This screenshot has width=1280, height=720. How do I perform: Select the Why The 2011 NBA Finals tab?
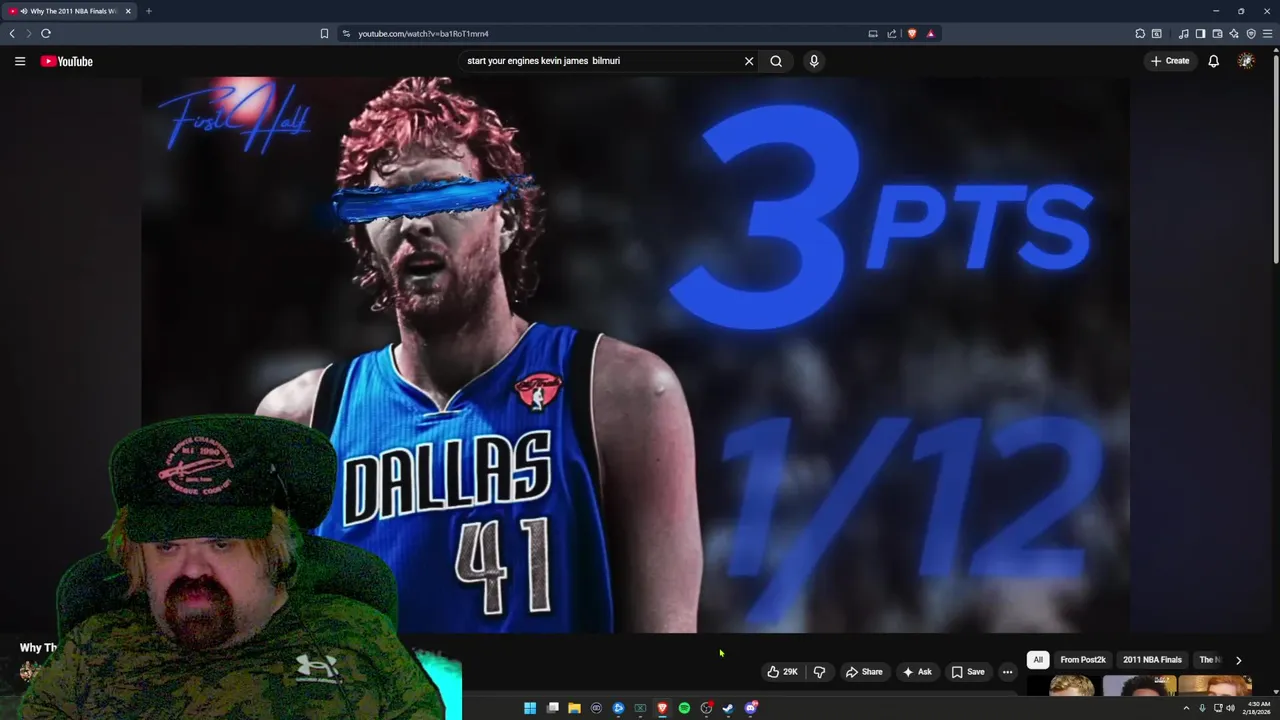(70, 11)
